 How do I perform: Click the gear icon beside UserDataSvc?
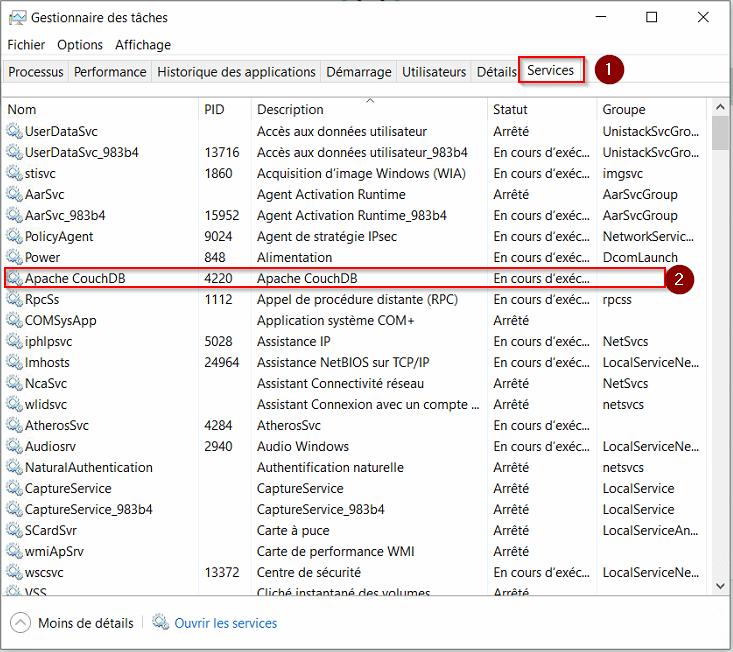click(x=14, y=131)
